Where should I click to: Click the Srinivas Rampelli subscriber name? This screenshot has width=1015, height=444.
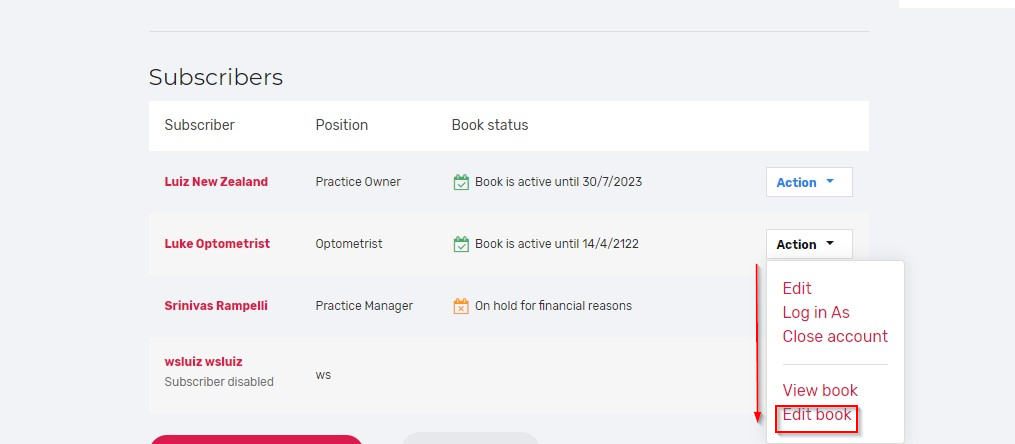[x=216, y=306]
